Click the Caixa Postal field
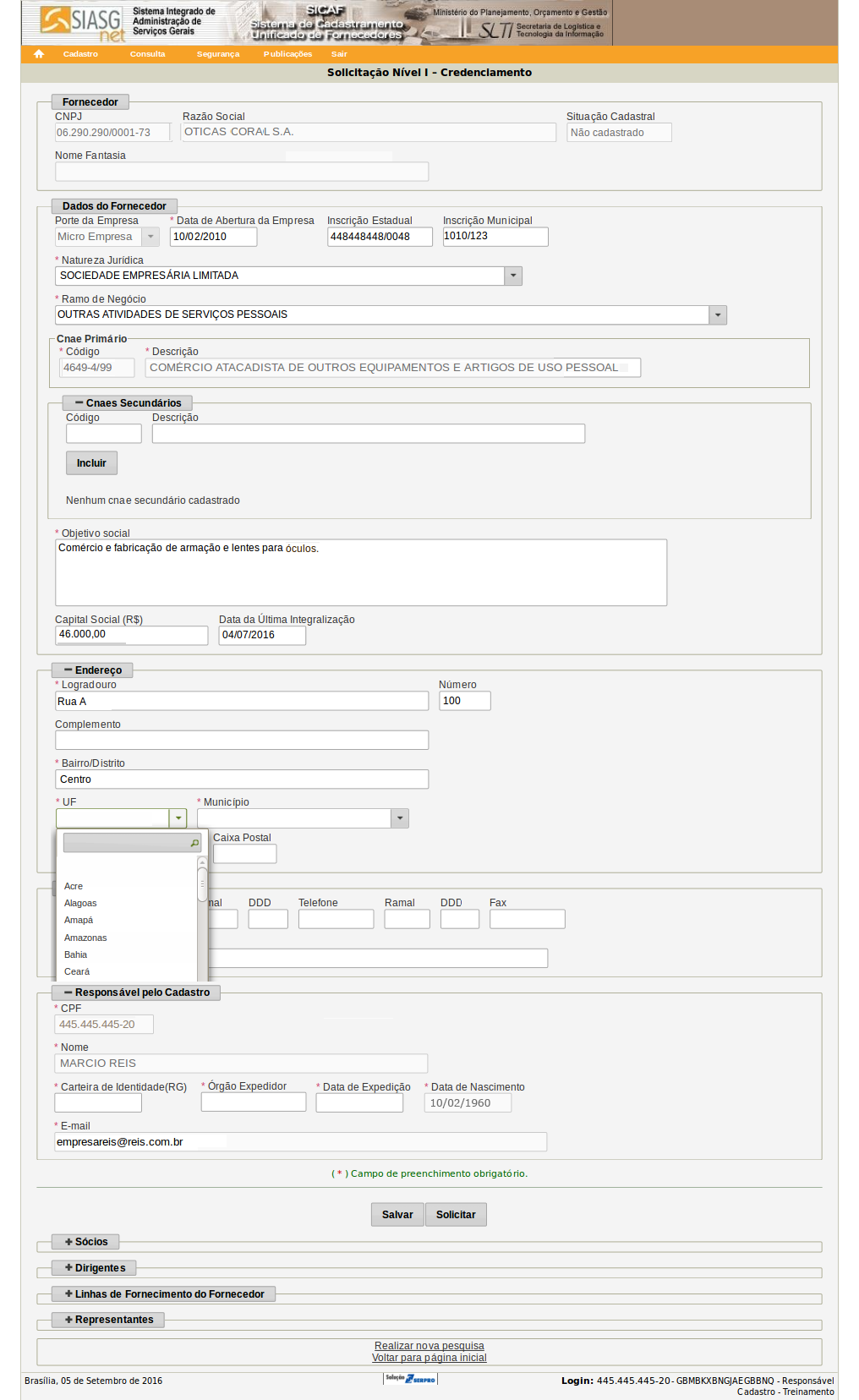This screenshot has width=859, height=1400. click(245, 854)
